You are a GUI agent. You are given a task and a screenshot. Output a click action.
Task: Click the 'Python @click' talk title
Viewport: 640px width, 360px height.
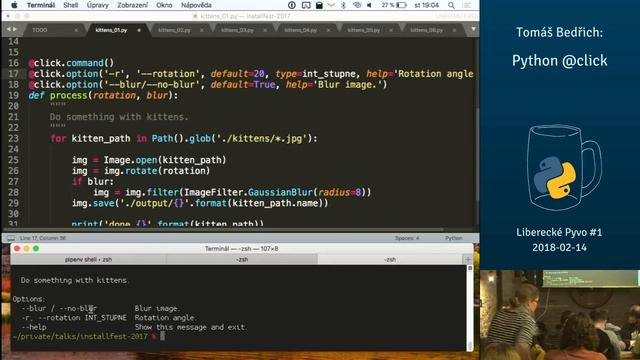(x=560, y=61)
